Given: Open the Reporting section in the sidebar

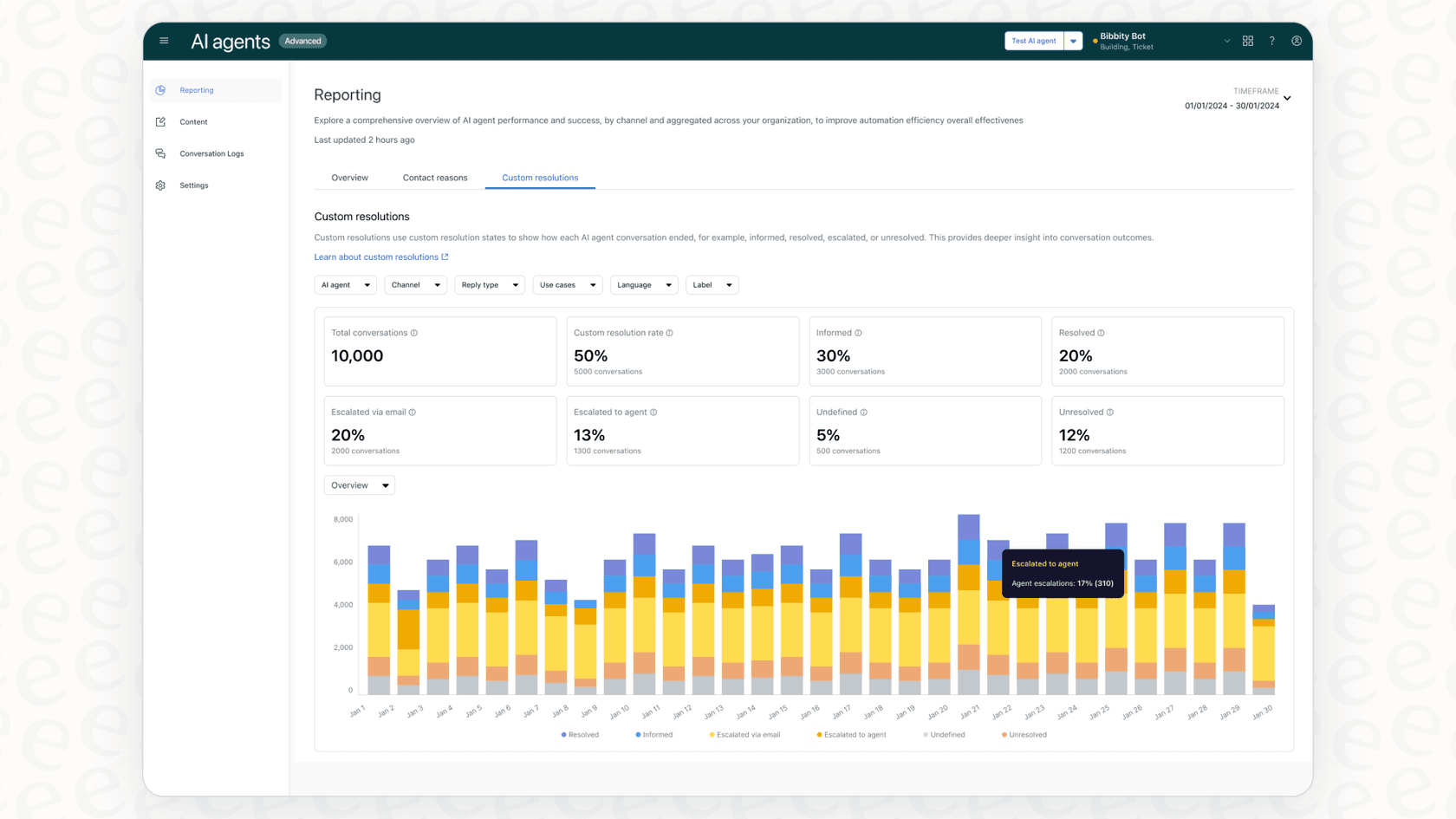Looking at the screenshot, I should [x=197, y=90].
